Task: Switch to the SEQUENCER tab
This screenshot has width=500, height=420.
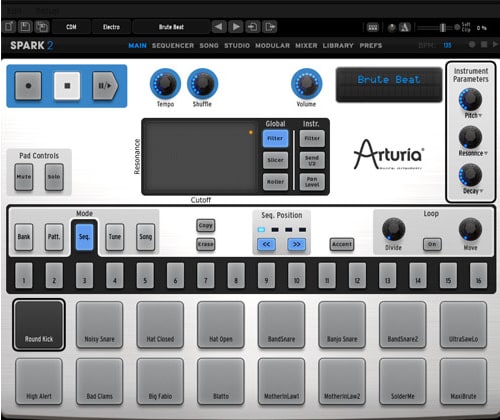Action: point(173,45)
